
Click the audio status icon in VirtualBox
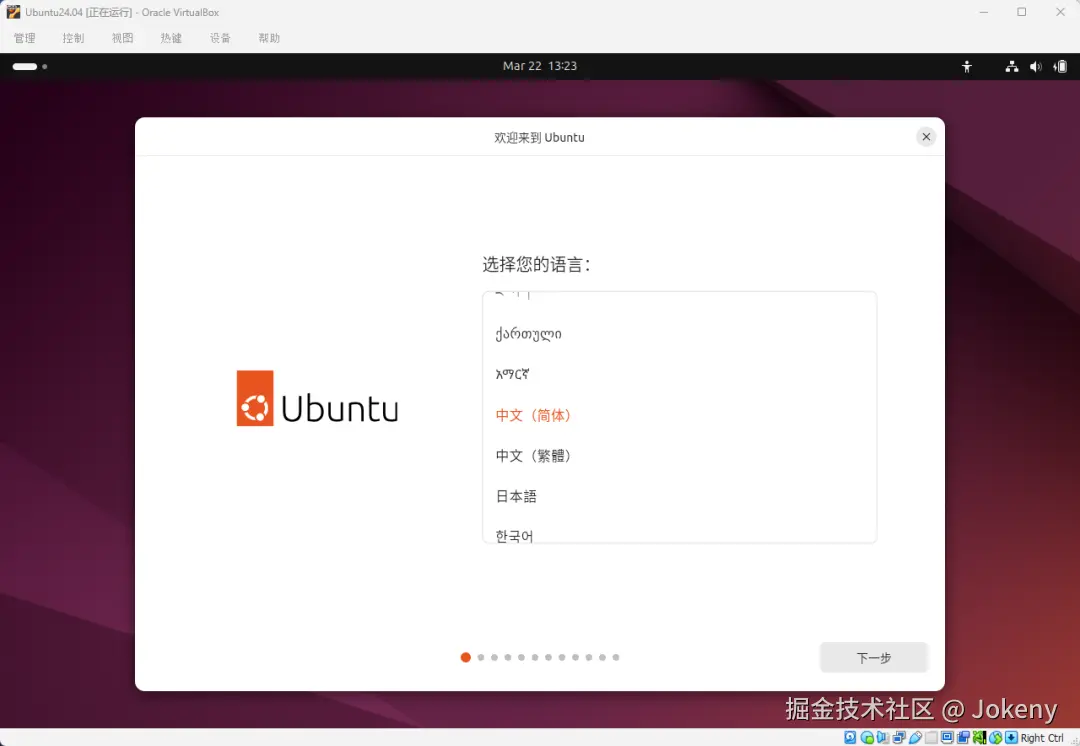click(x=883, y=738)
